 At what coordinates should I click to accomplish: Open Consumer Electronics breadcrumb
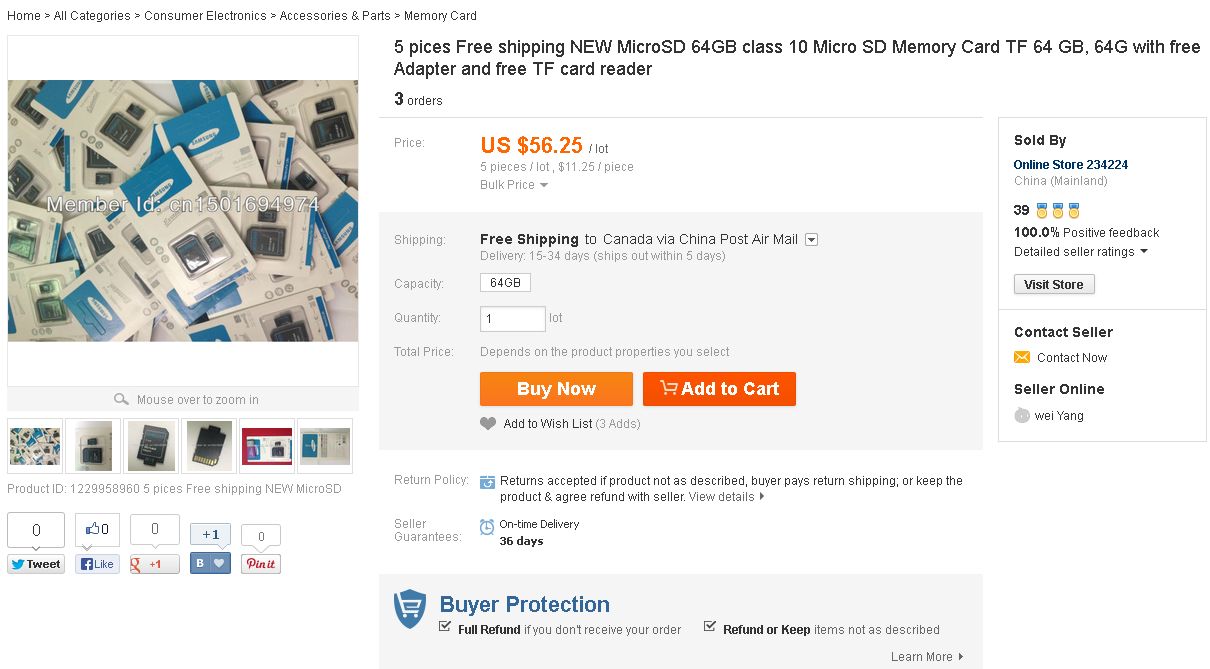[205, 16]
